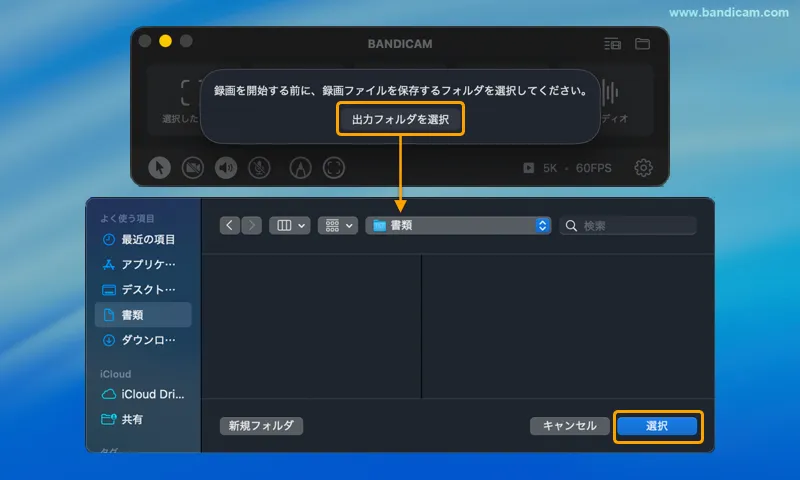800x480 pixels.
Task: Select the drawing pen icon in Bandicam
Action: (301, 168)
